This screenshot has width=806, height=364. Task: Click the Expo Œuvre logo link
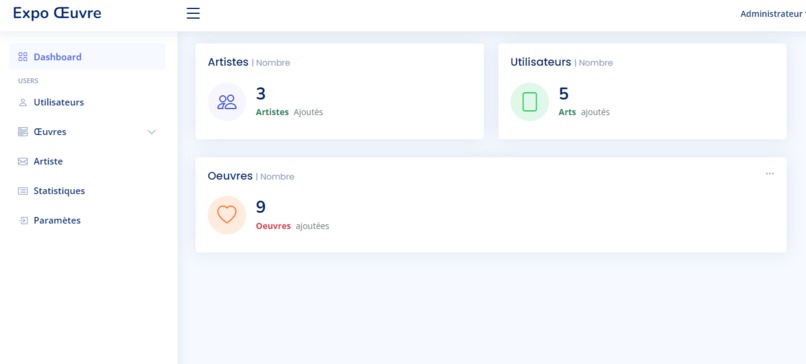[57, 13]
